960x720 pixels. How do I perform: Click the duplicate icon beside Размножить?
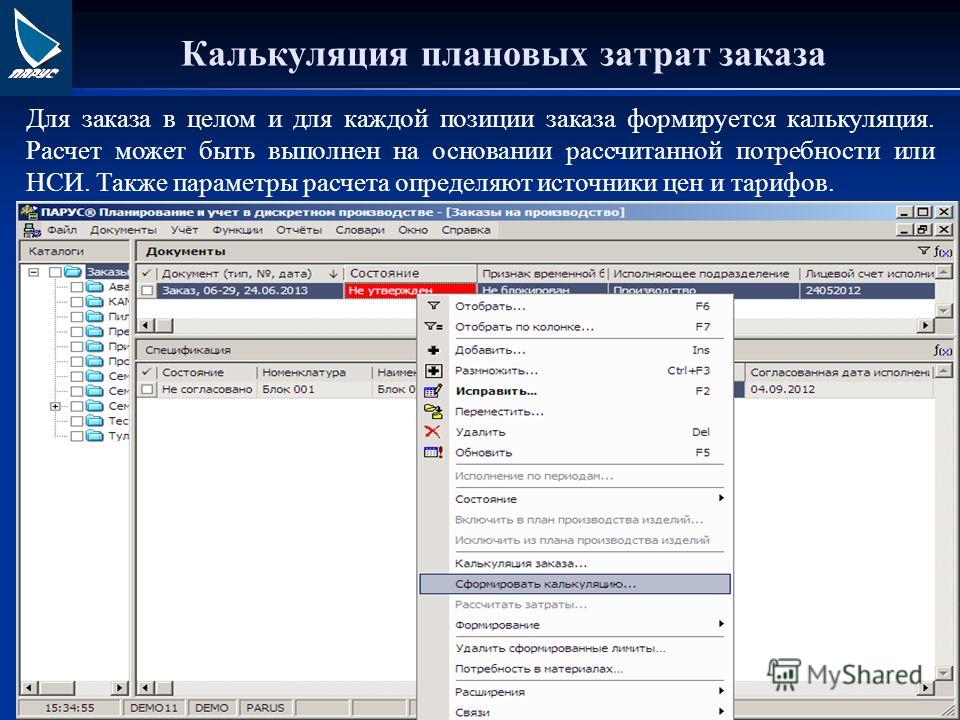(433, 370)
